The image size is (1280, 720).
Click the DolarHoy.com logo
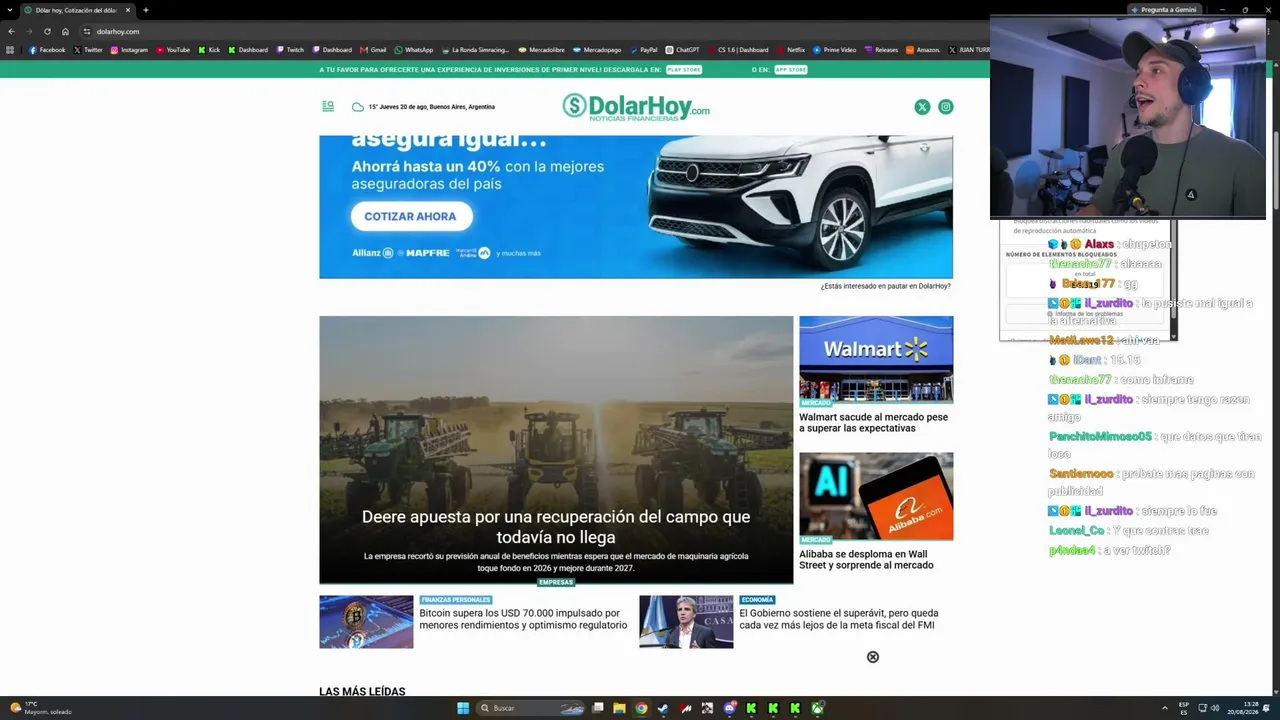[x=636, y=107]
